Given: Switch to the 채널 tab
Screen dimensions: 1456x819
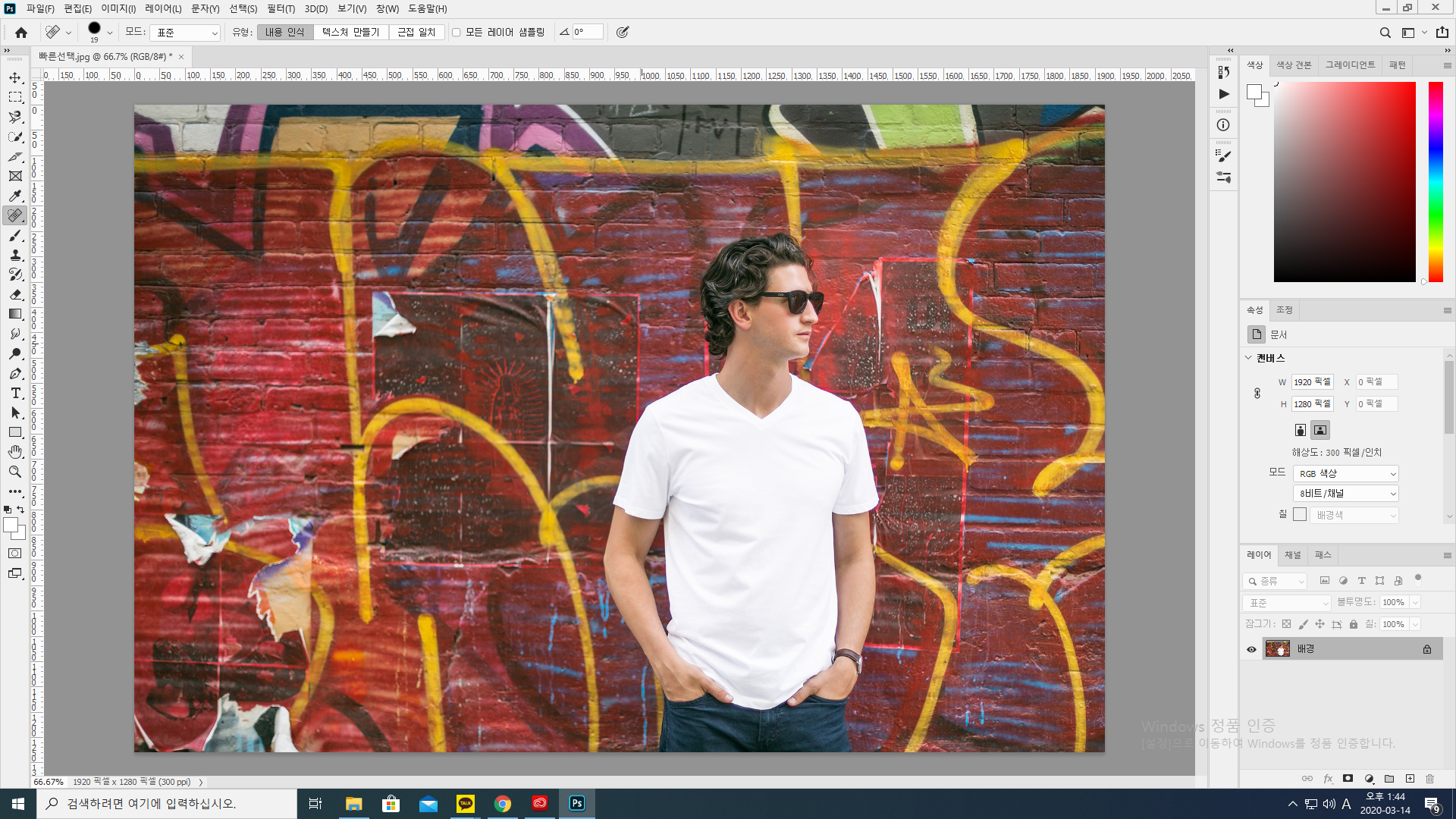Looking at the screenshot, I should pyautogui.click(x=1292, y=555).
